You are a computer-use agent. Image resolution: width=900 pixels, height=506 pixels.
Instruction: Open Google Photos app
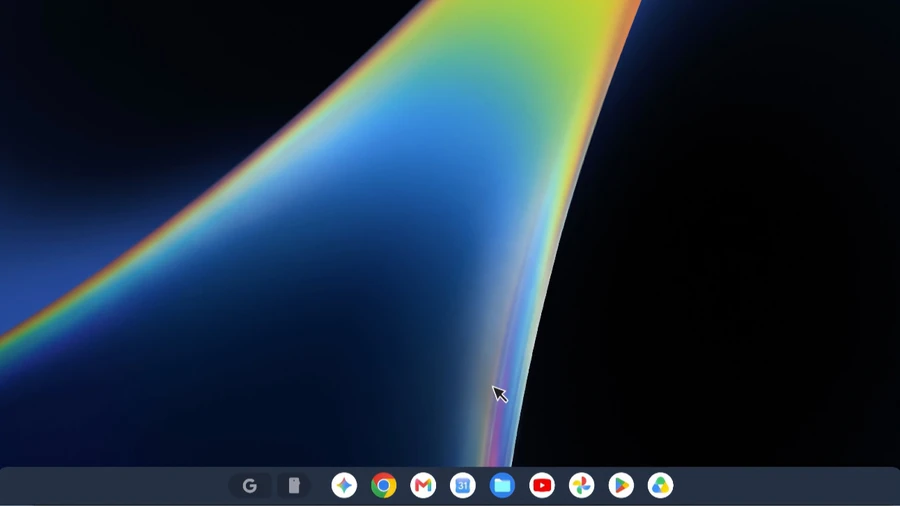click(x=581, y=485)
